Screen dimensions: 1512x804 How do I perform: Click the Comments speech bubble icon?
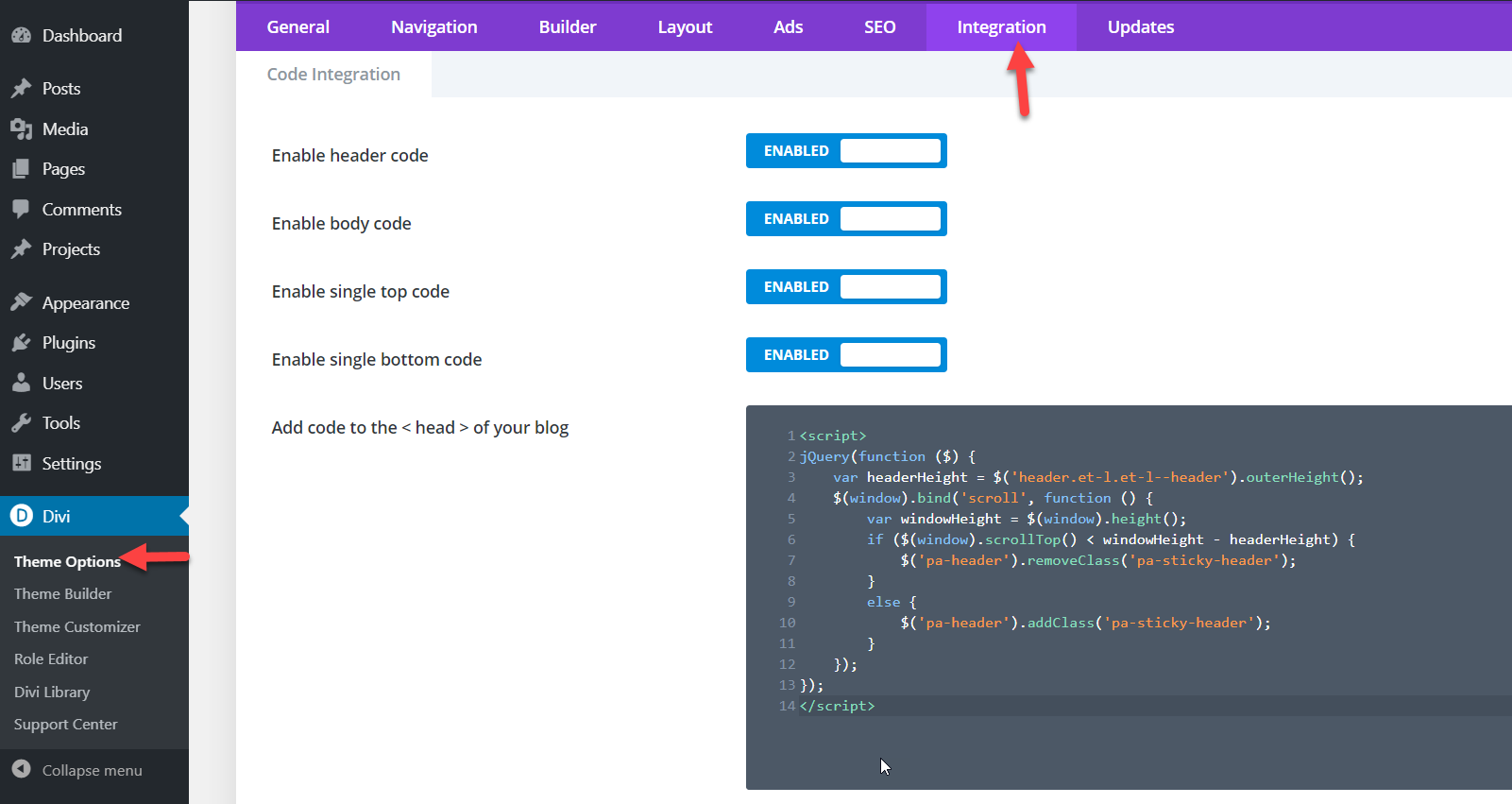point(21,210)
